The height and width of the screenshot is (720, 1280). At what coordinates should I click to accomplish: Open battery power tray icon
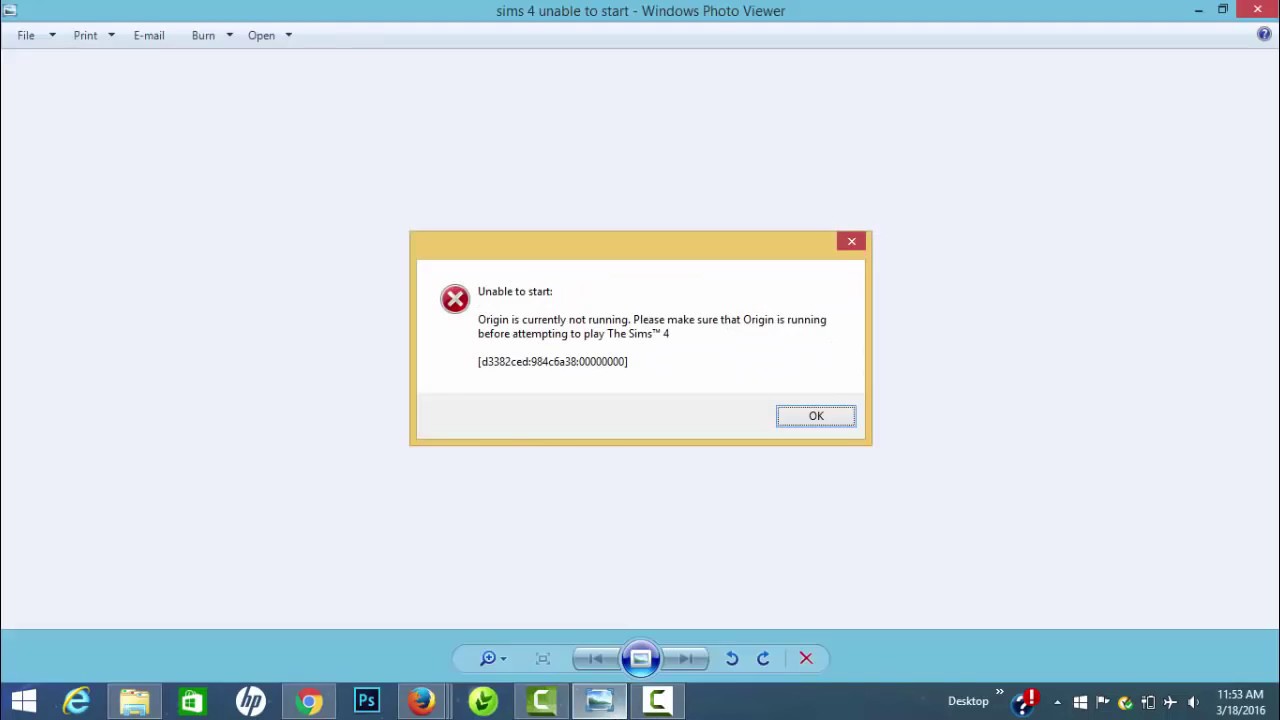1149,702
